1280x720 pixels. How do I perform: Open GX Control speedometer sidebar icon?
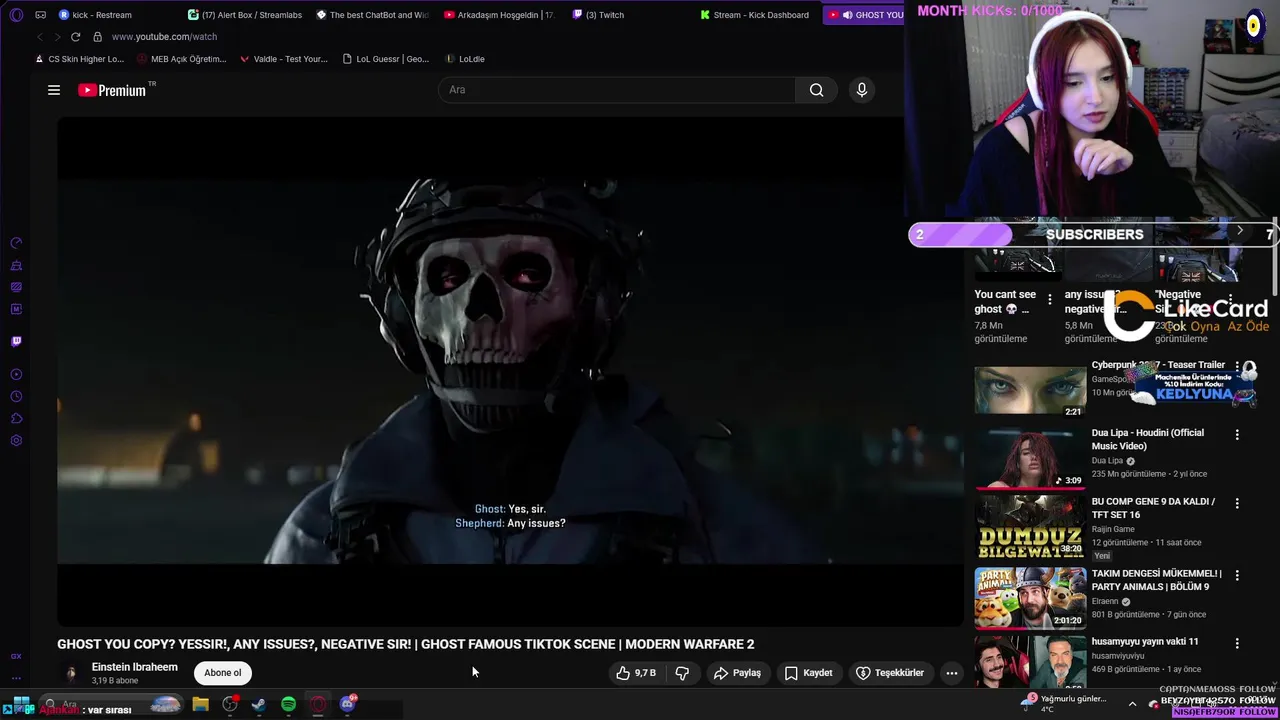tap(16, 243)
